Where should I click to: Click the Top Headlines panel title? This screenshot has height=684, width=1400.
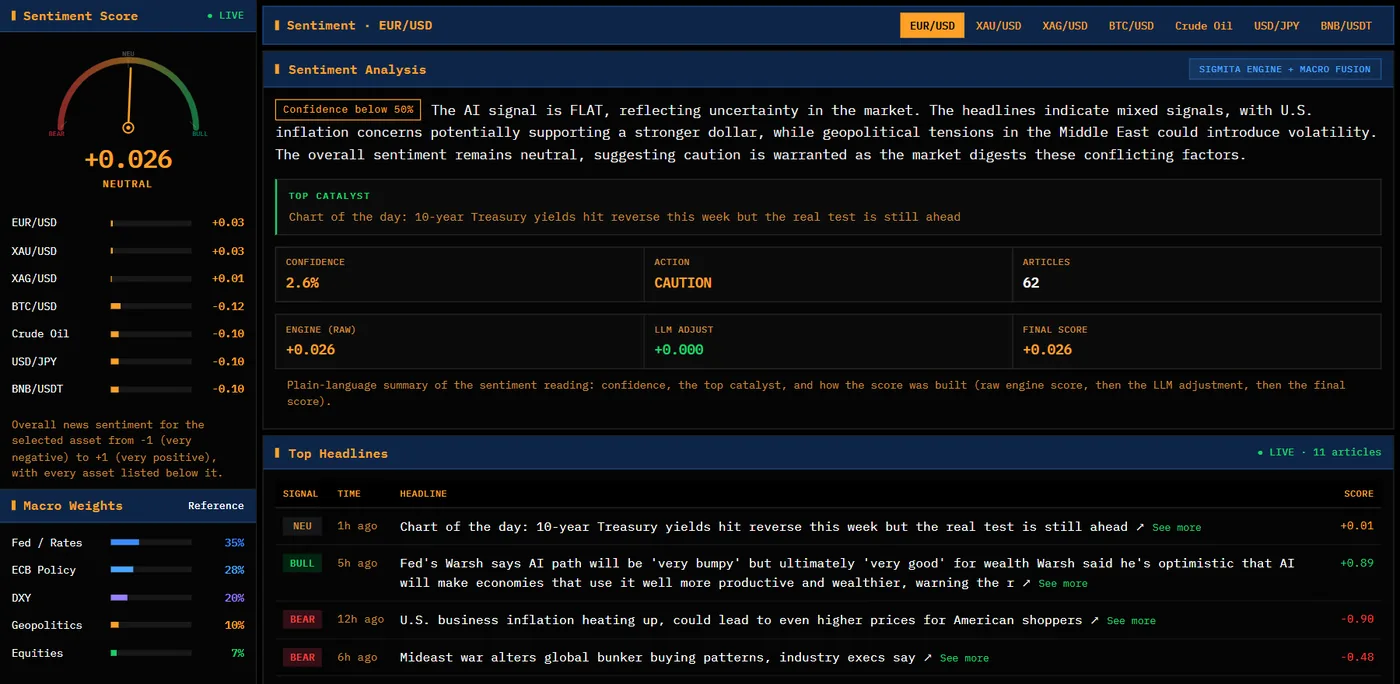click(338, 453)
